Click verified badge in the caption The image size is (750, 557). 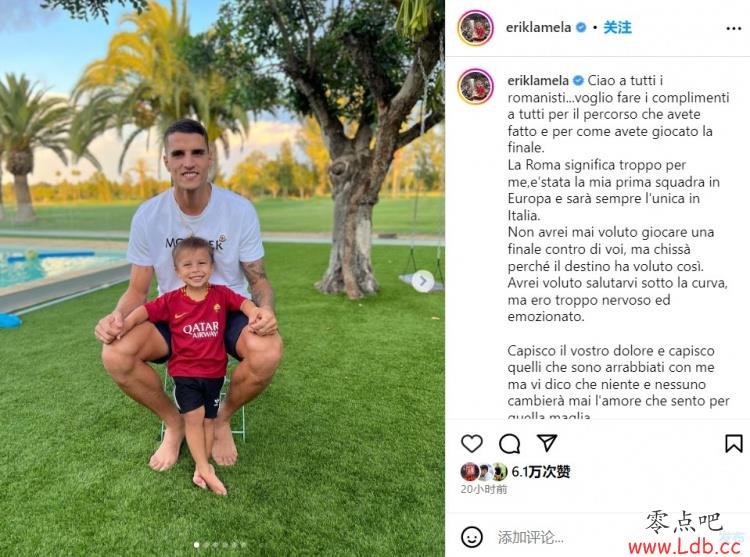tap(578, 80)
